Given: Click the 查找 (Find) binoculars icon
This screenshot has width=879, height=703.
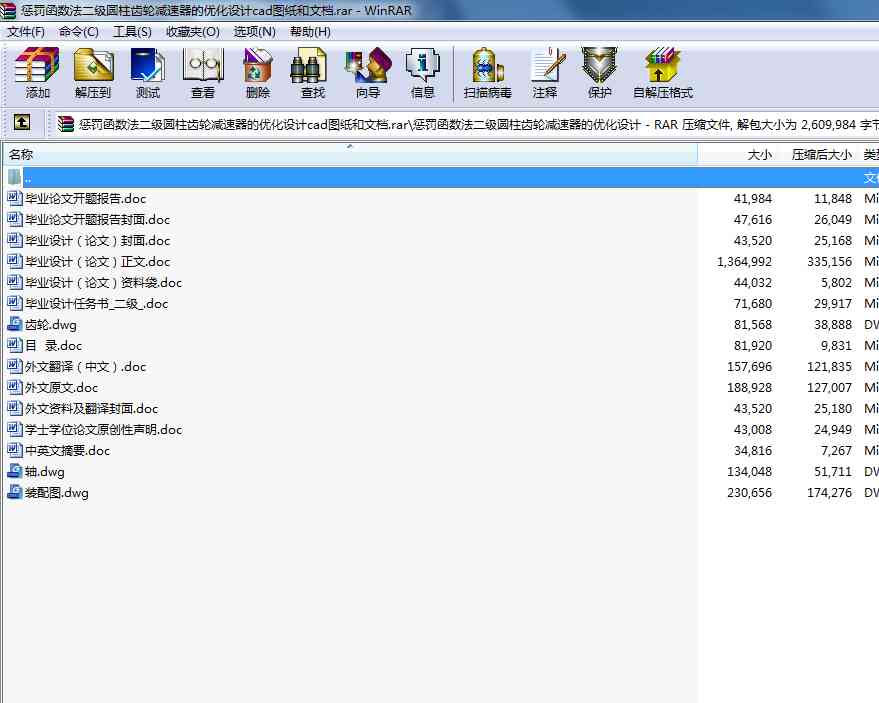Looking at the screenshot, I should (312, 72).
